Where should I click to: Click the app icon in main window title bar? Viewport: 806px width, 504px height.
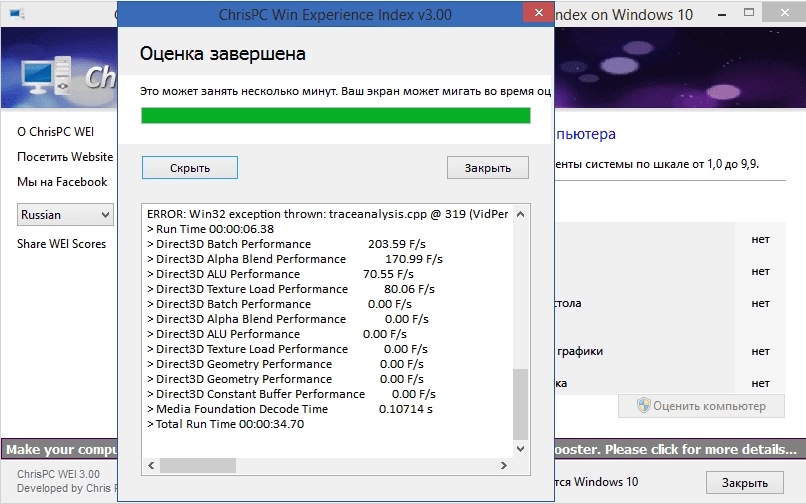(17, 13)
